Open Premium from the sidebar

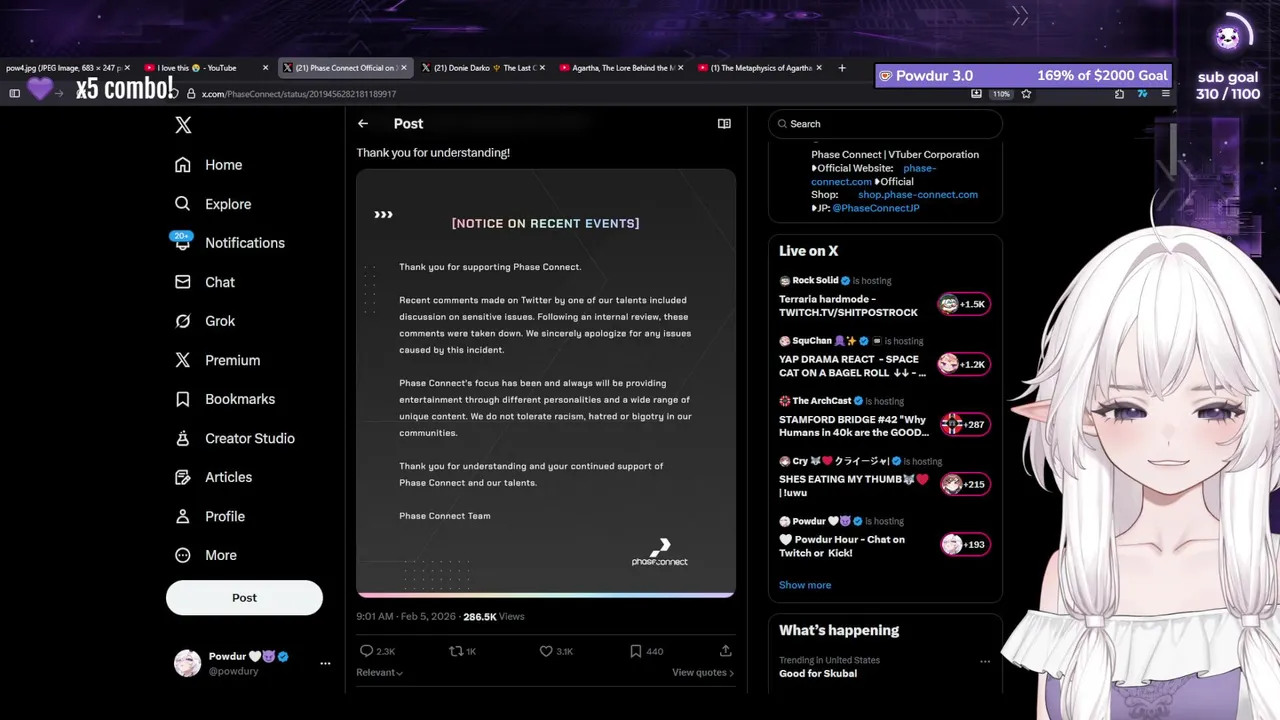(x=217, y=360)
